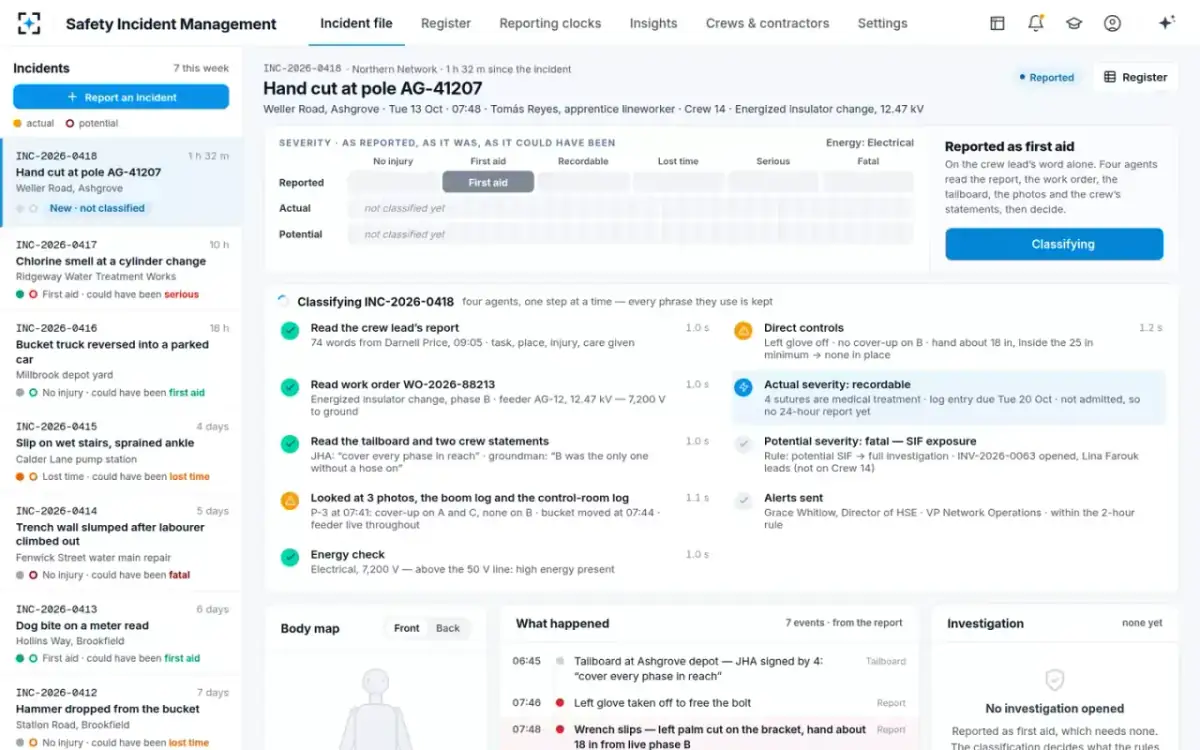
Task: Open incident INC-2026-0413 Dog bite on a meter read
Action: 121,633
